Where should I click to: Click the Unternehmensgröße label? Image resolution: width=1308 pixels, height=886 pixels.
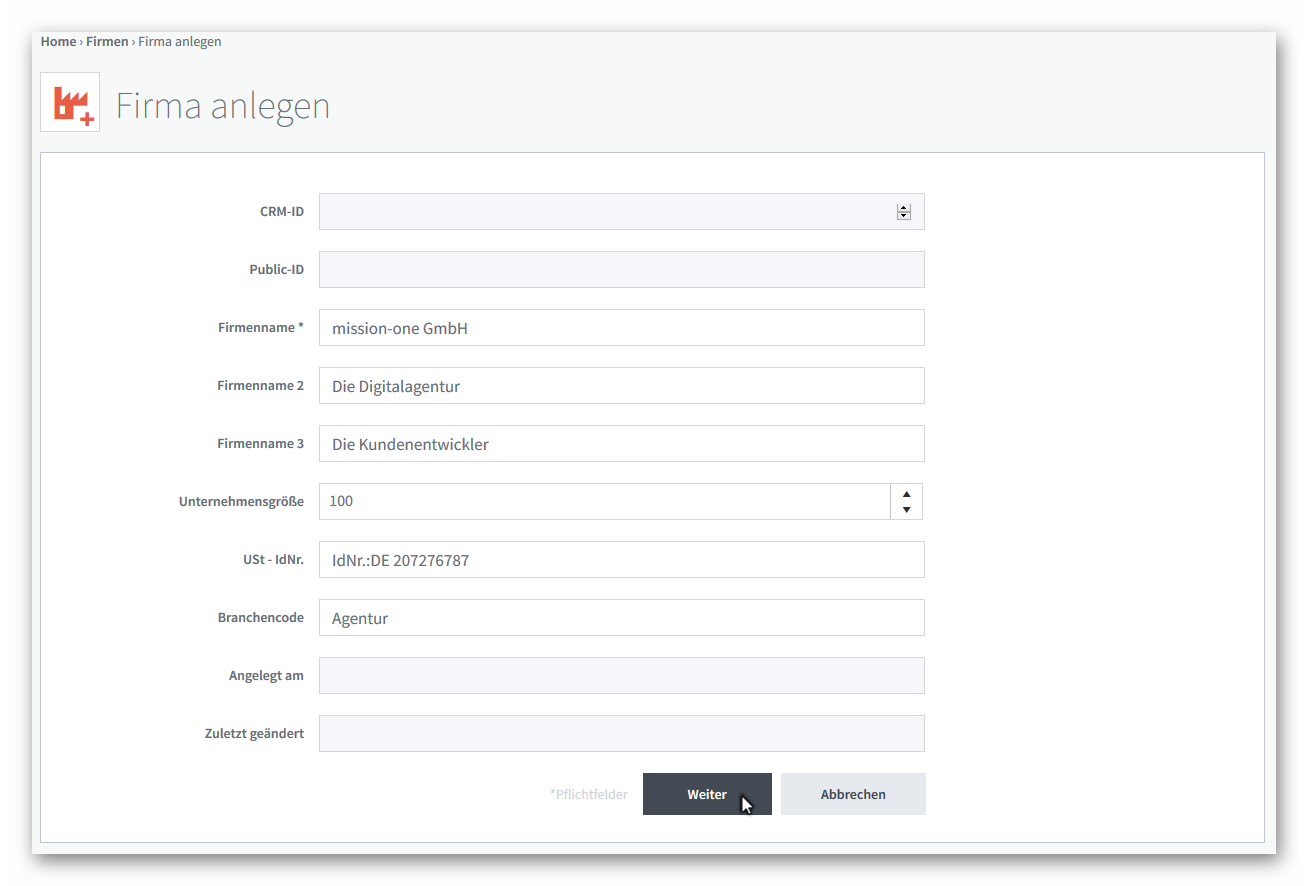[241, 502]
